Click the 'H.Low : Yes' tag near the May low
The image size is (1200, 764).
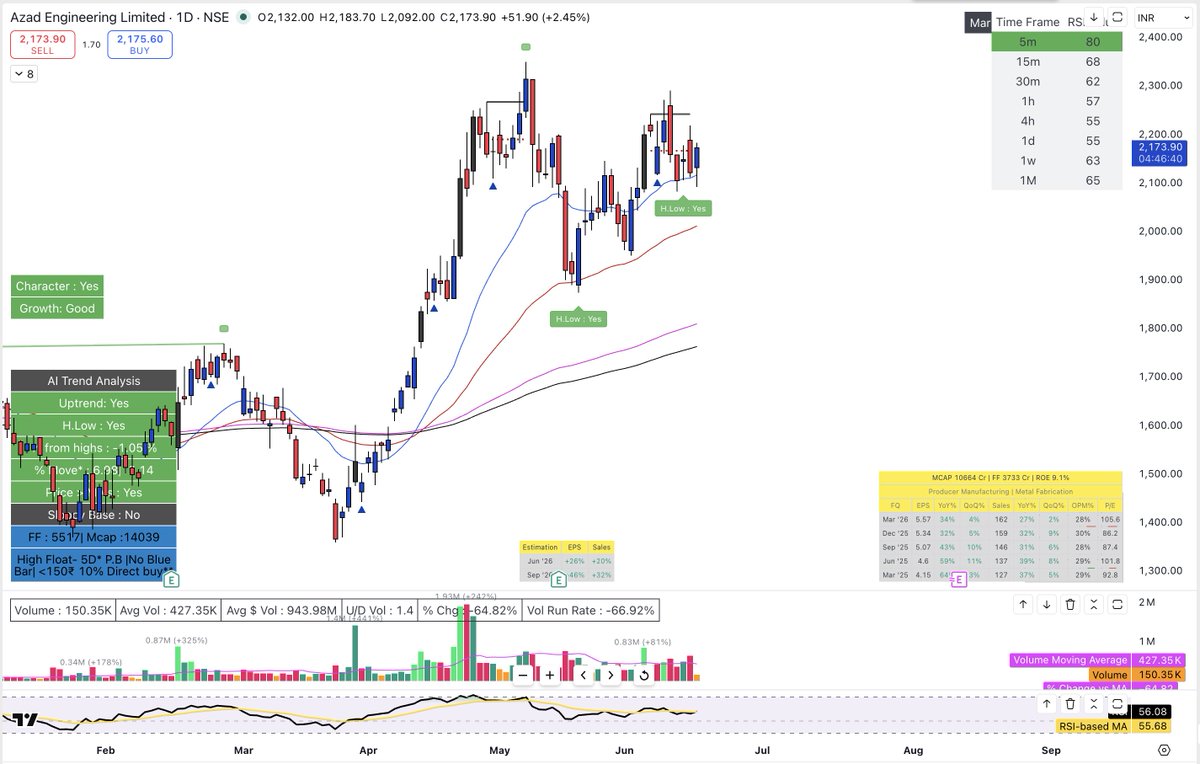580,318
